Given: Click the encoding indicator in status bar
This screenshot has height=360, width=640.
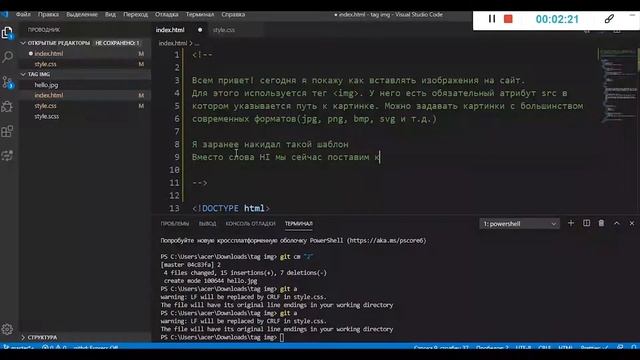Looking at the screenshot, I should coord(523,348).
